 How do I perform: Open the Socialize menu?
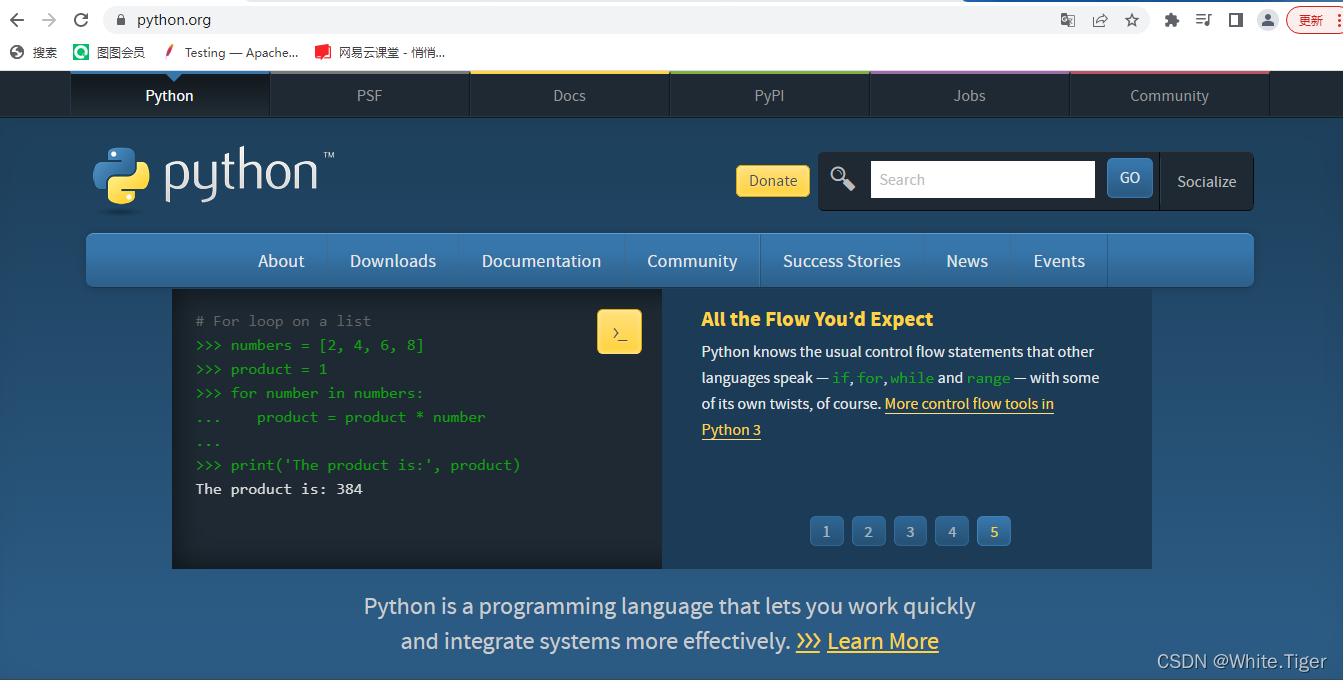(x=1207, y=181)
